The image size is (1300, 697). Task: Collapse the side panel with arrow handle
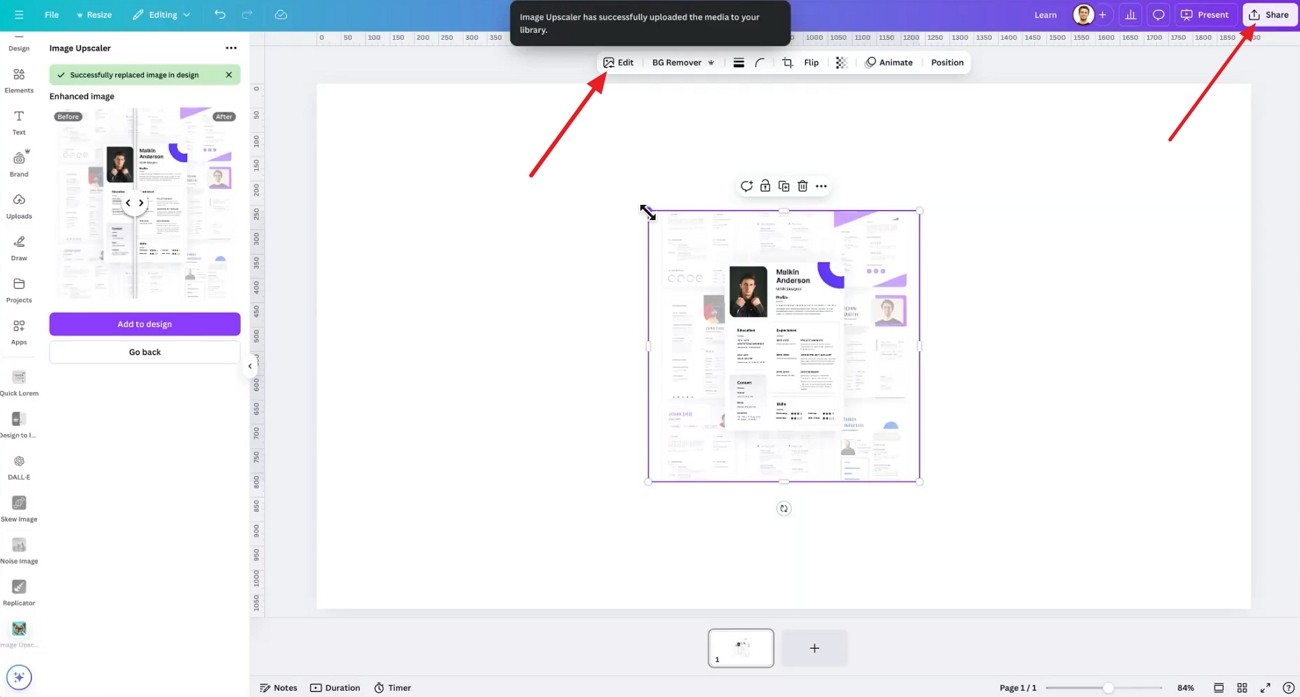coord(250,366)
